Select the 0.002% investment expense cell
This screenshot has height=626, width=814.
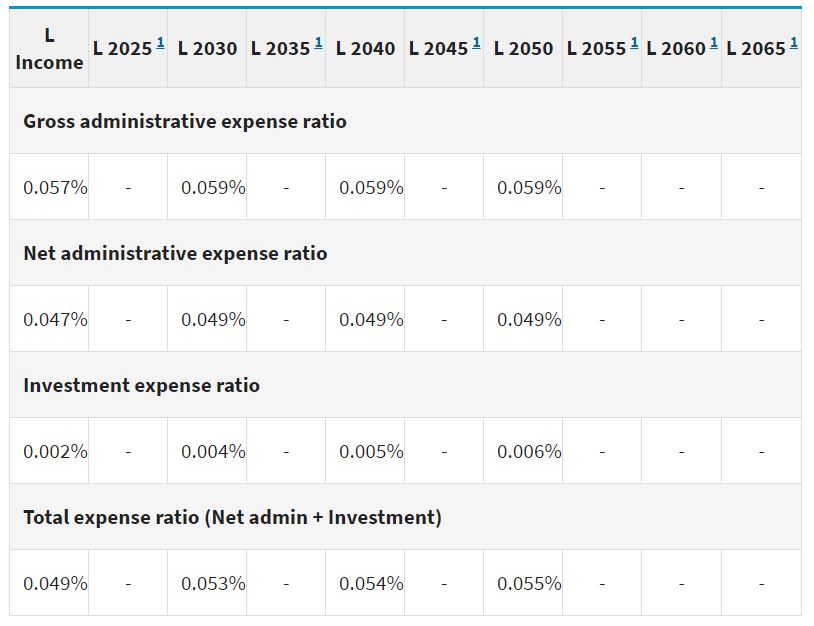(x=55, y=452)
